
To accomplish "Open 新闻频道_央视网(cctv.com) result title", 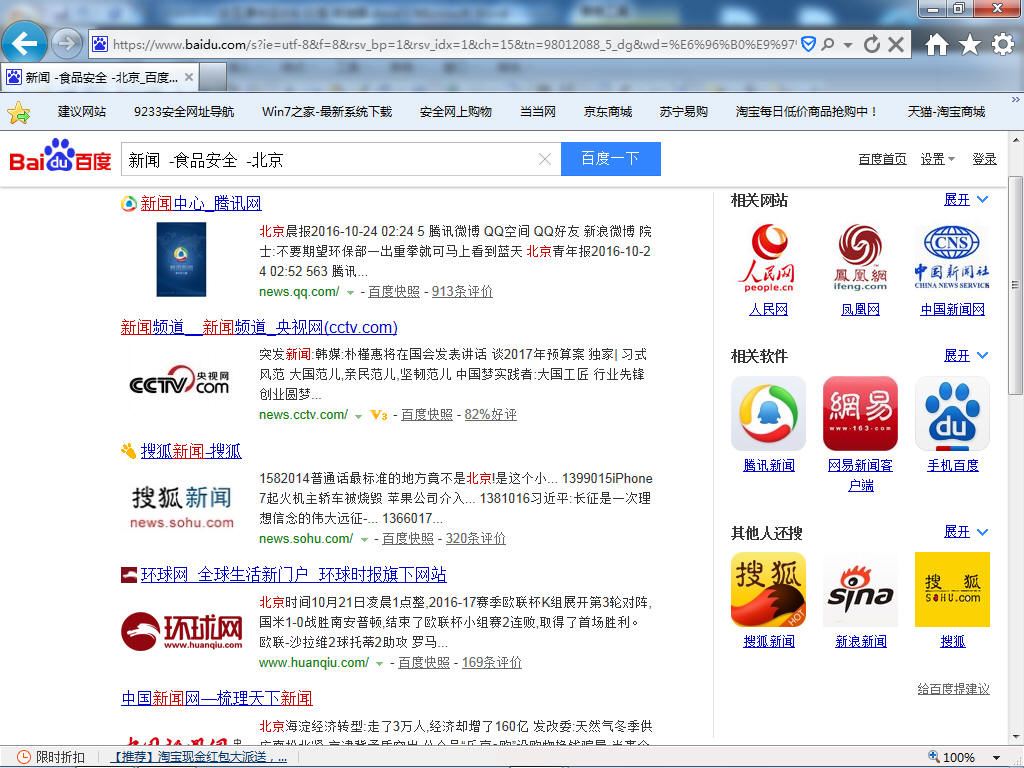I will [x=259, y=327].
